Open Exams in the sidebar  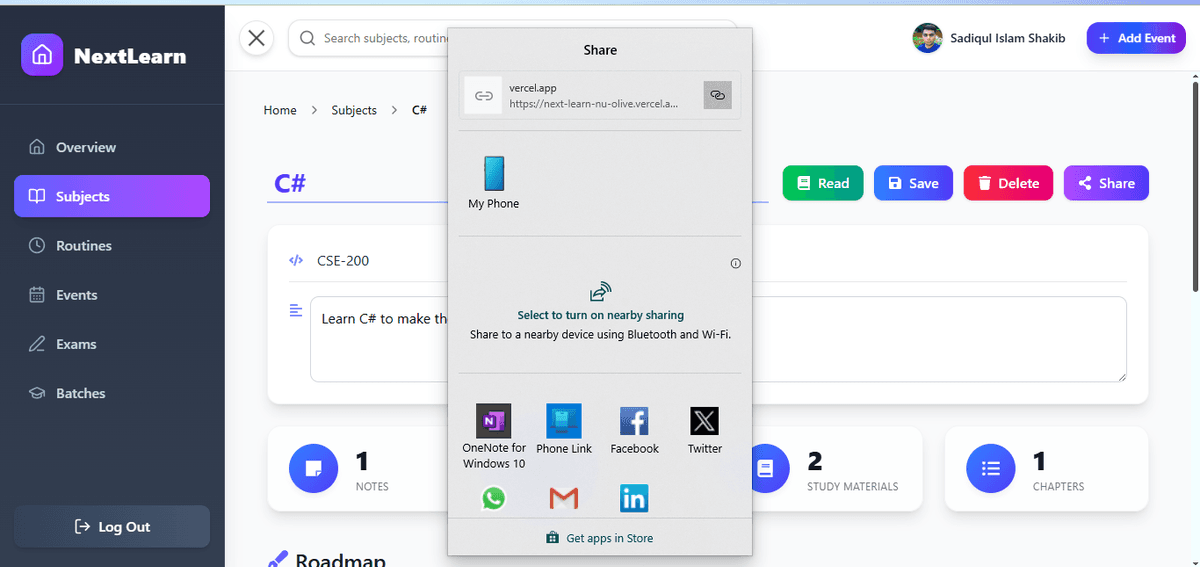[x=112, y=344]
